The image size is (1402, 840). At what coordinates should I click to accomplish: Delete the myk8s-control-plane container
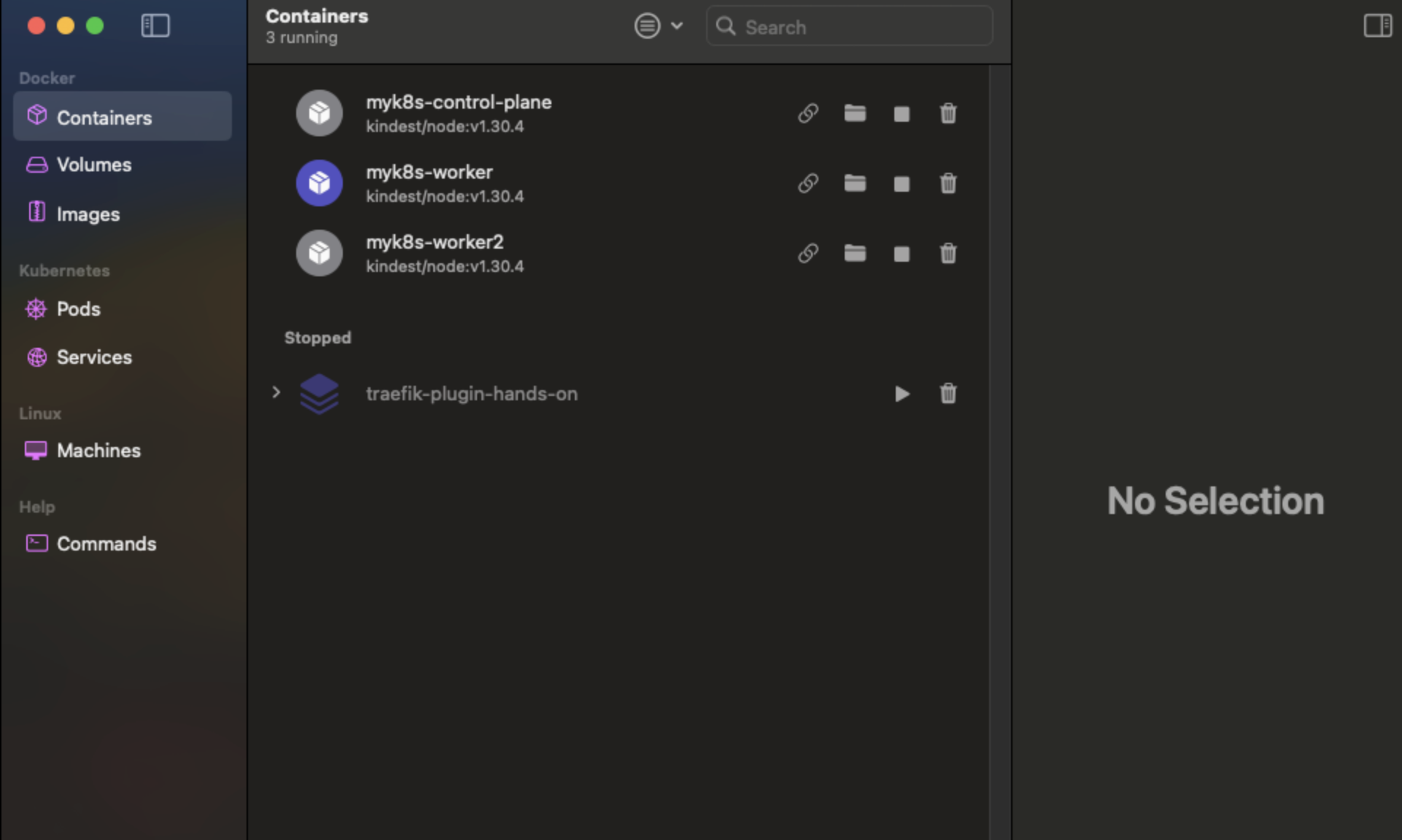click(948, 114)
